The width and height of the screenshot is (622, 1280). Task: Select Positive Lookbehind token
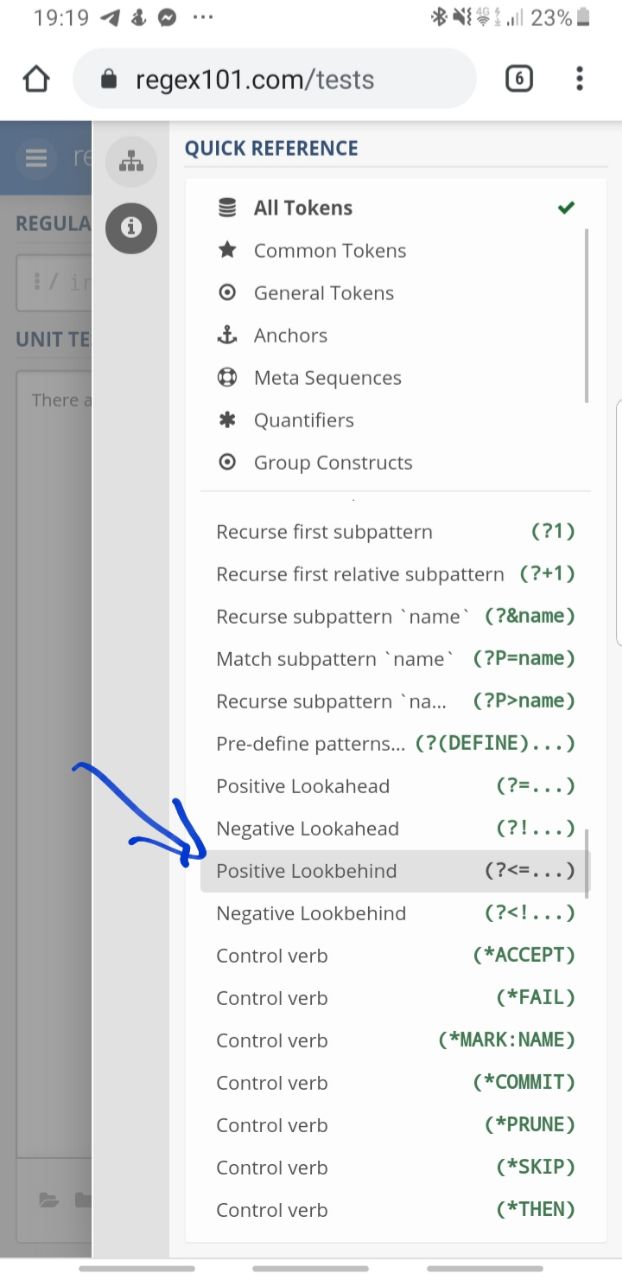point(395,871)
